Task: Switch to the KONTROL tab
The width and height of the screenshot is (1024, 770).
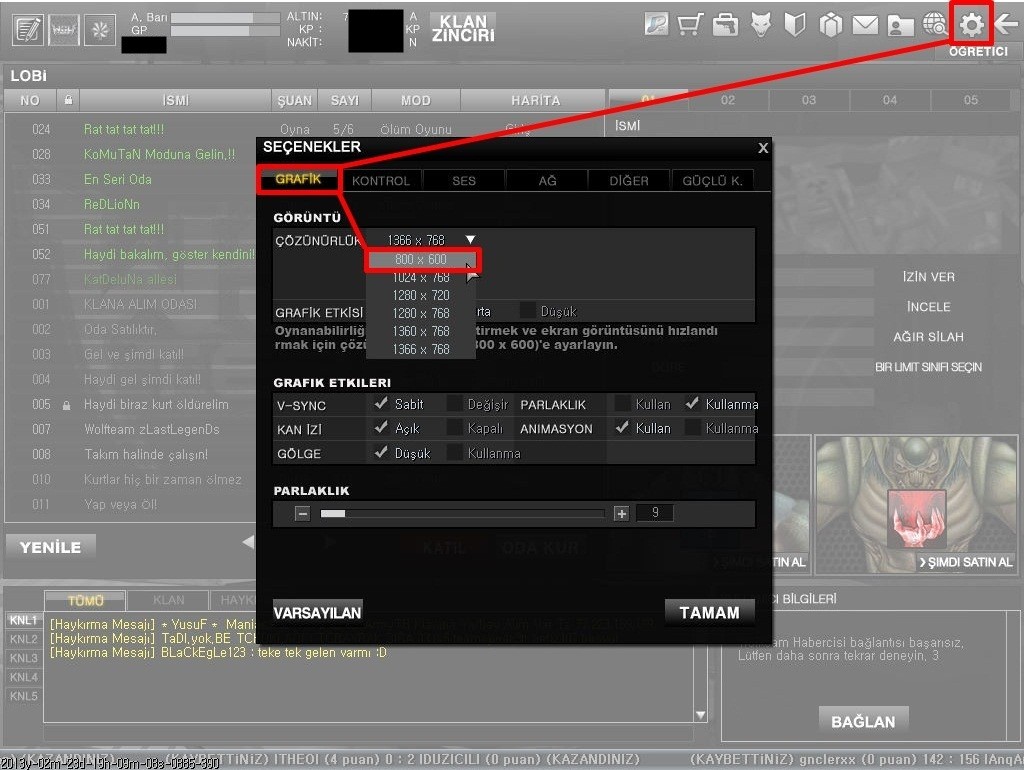Action: (x=381, y=181)
